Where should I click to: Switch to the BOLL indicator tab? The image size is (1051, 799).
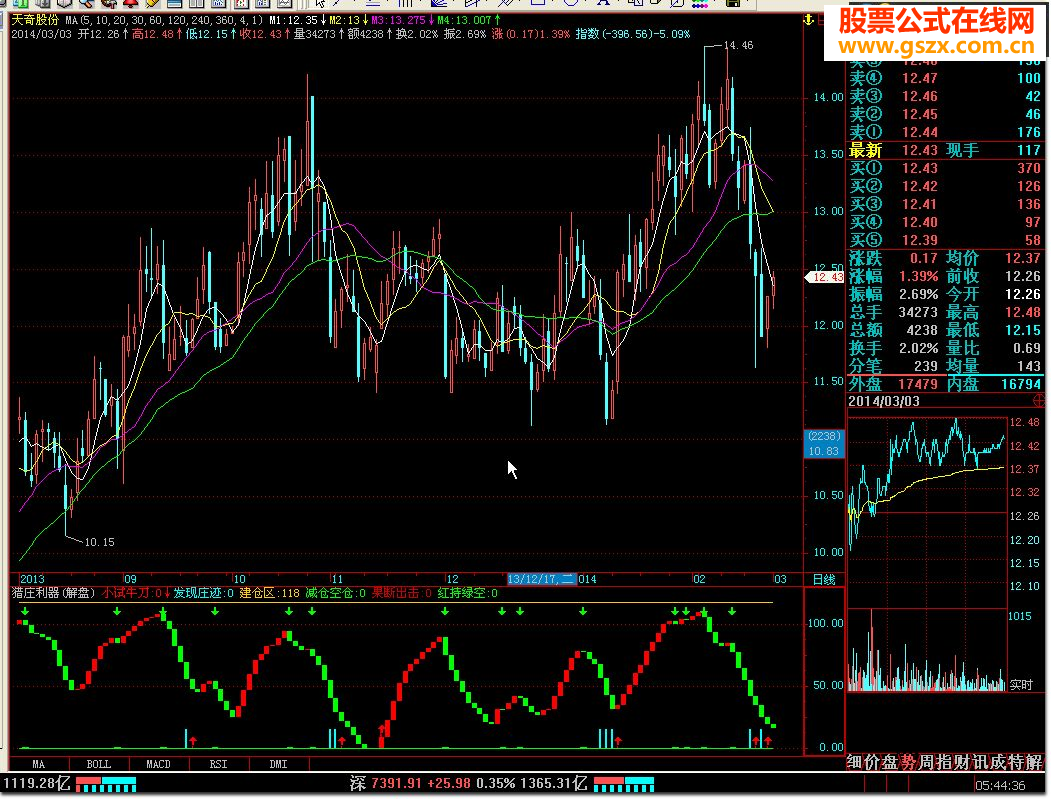[x=98, y=765]
